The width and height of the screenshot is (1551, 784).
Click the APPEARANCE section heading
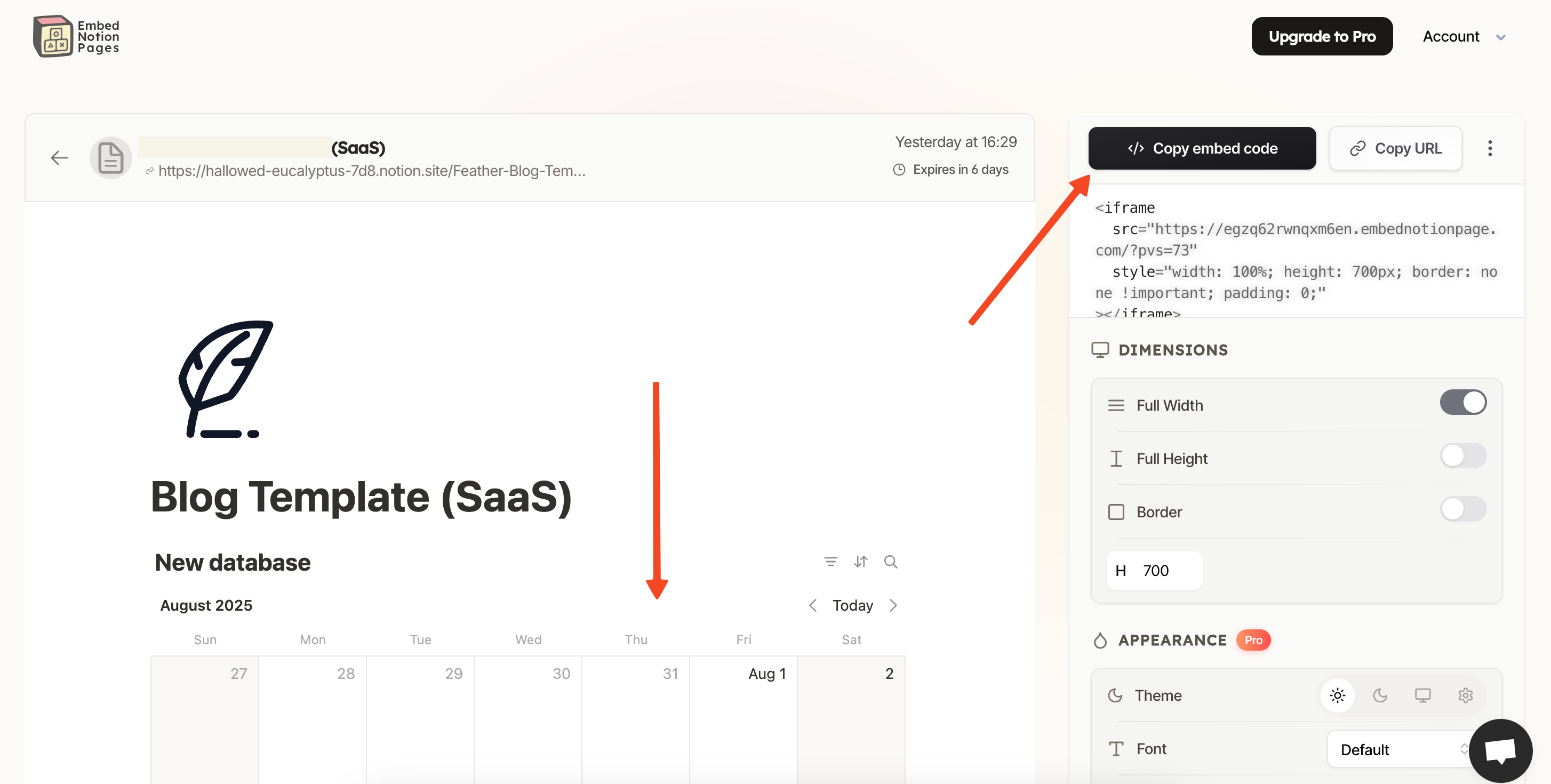point(1172,640)
